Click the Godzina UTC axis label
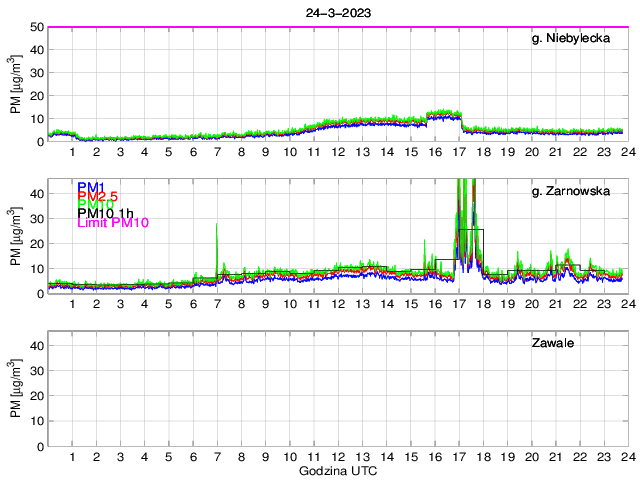 tap(339, 470)
